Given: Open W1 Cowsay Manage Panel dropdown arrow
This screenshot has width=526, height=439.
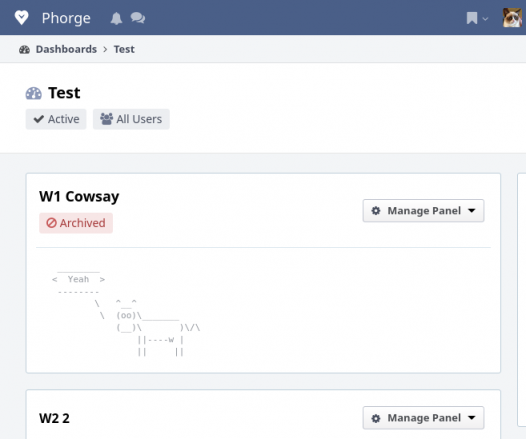Looking at the screenshot, I should (472, 211).
